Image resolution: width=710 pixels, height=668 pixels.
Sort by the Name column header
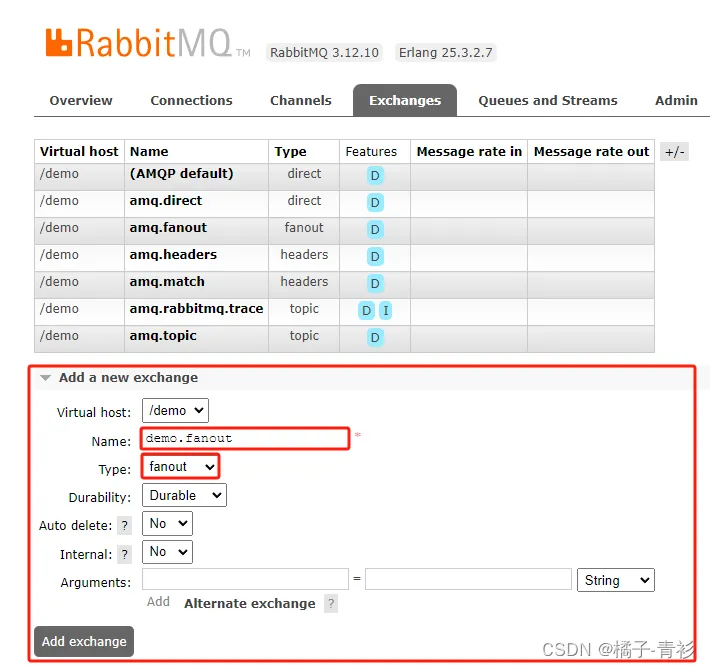(149, 152)
